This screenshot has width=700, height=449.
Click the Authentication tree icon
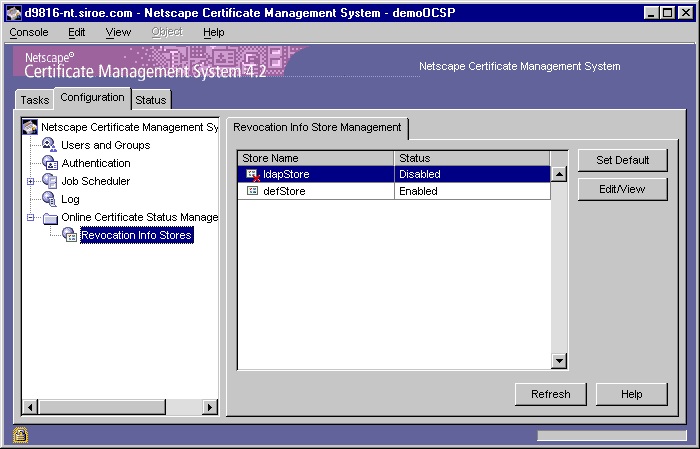point(50,163)
